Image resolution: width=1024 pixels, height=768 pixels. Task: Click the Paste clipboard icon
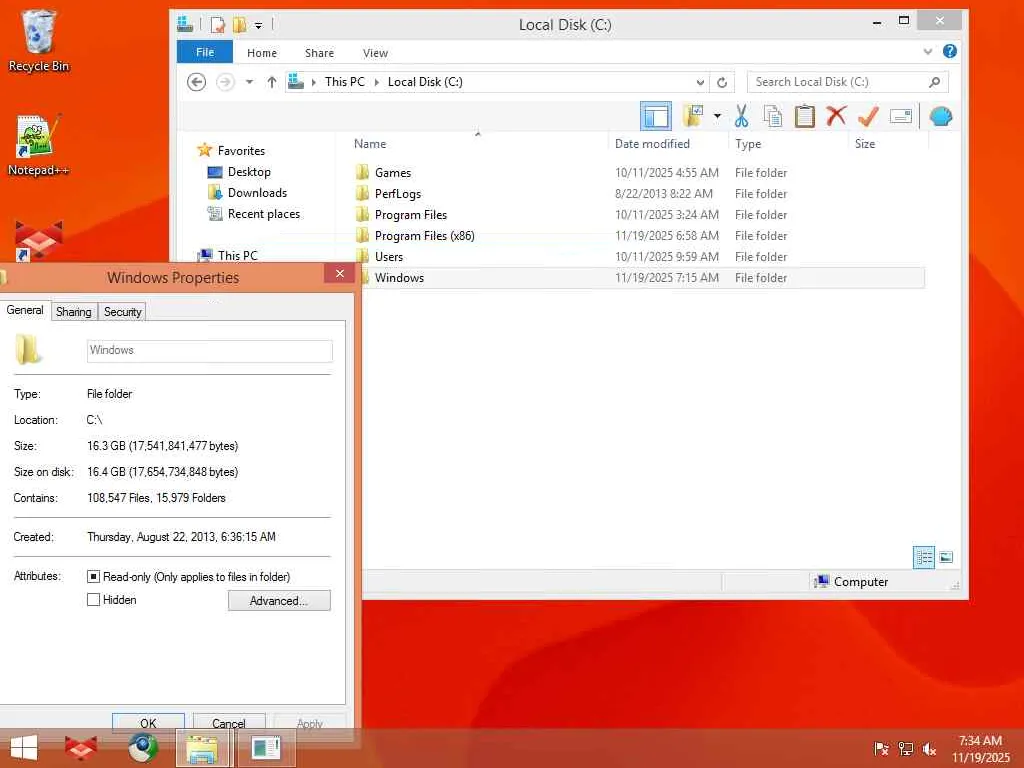pyautogui.click(x=805, y=116)
